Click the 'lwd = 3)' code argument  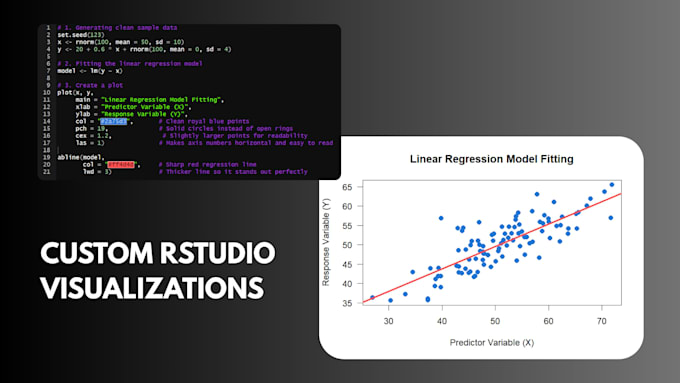(x=97, y=172)
